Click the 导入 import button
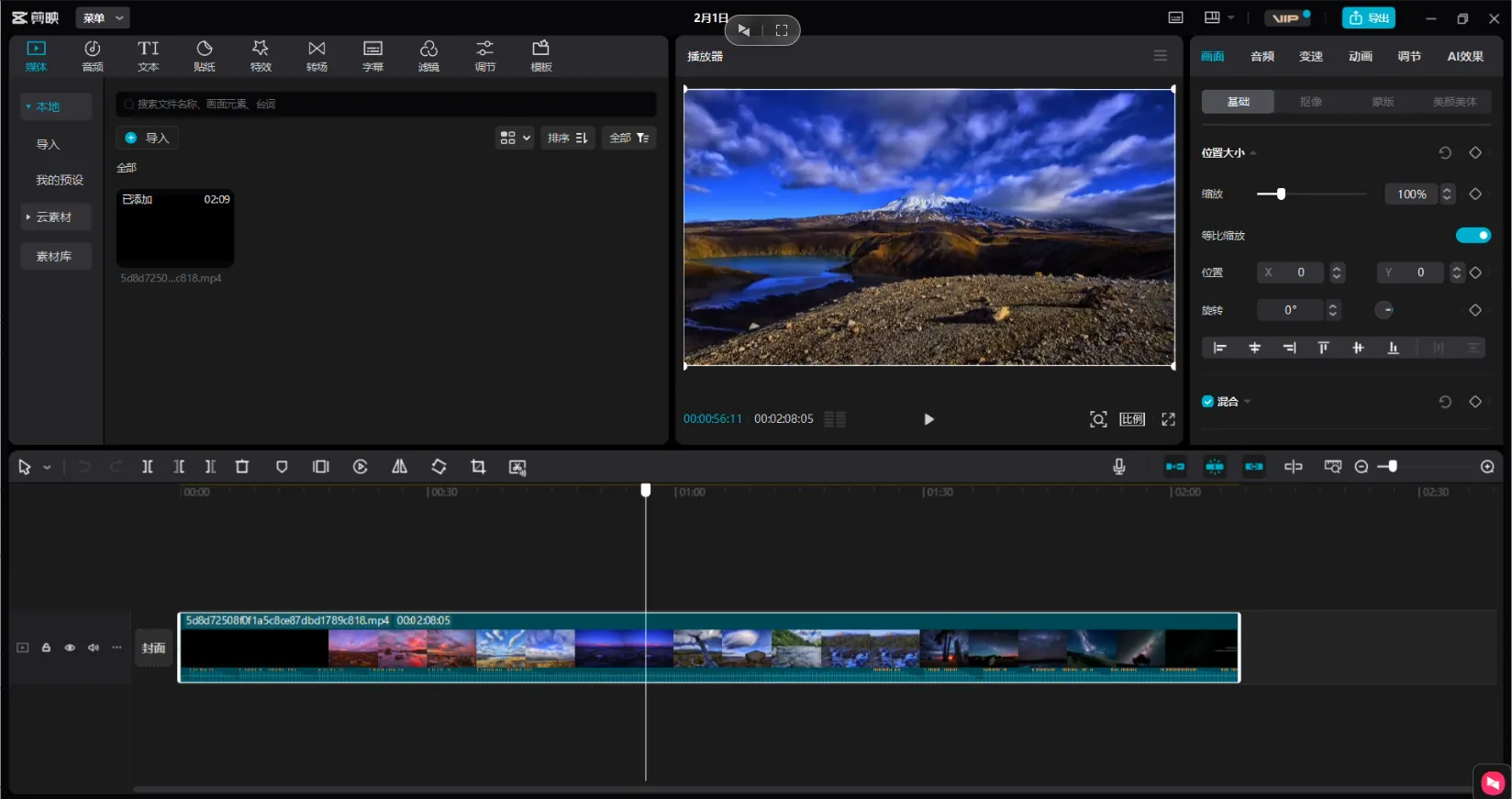This screenshot has width=1512, height=799. point(149,139)
